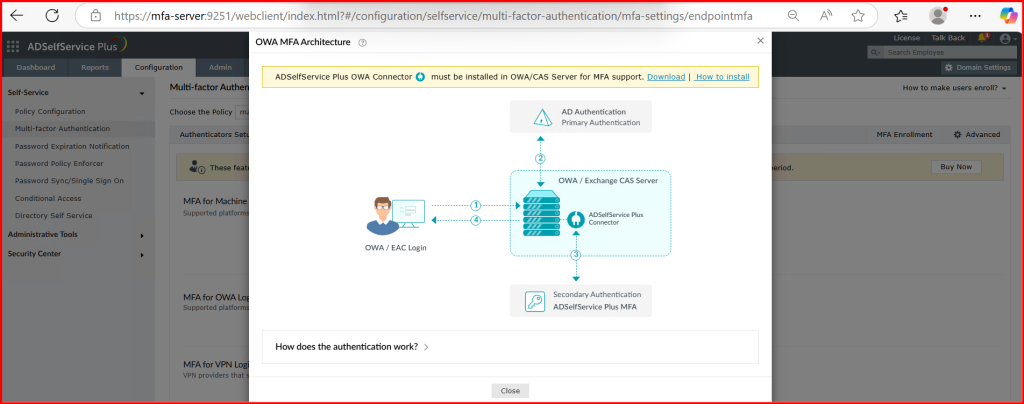Click the Download link for OWA Connector
The image size is (1024, 404).
click(x=665, y=77)
